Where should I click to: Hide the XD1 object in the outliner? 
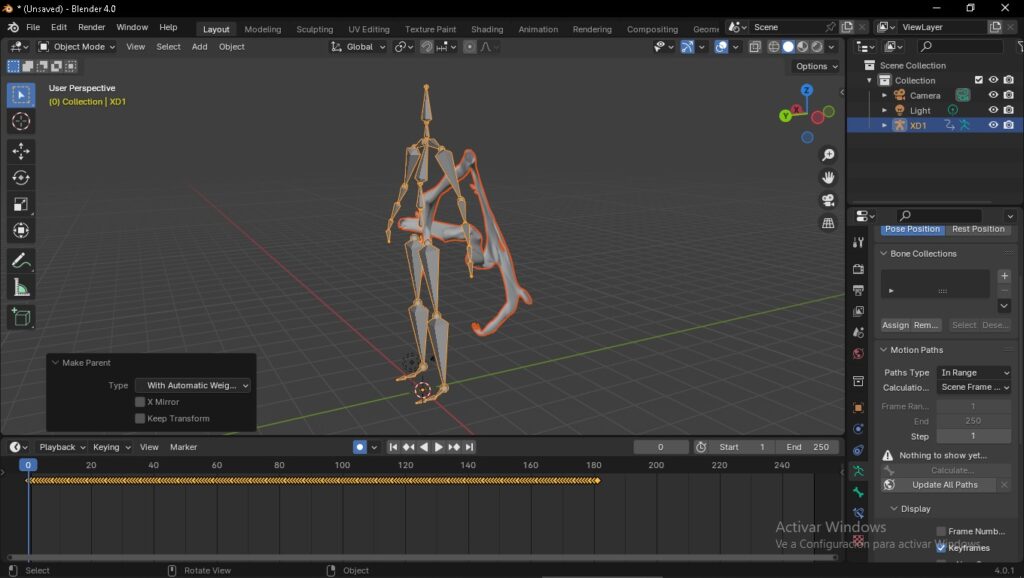click(993, 124)
